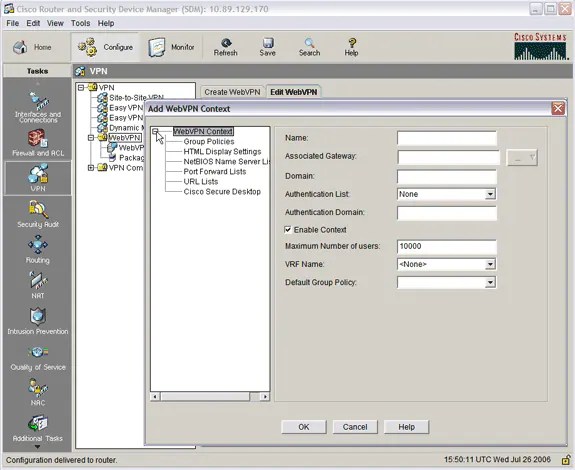
Task: Switch to Edit WebVPN tab
Action: [x=293, y=92]
